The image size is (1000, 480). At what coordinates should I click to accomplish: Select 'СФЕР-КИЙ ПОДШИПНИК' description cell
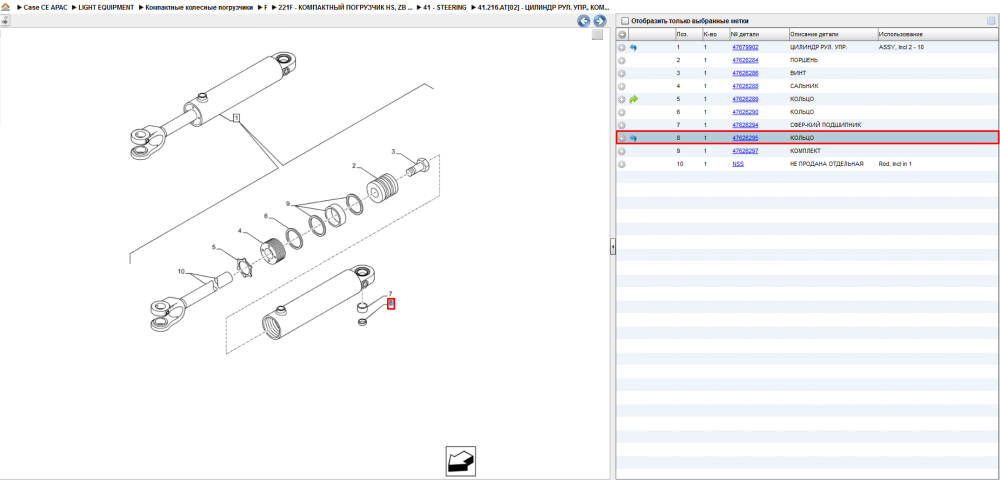(825, 125)
